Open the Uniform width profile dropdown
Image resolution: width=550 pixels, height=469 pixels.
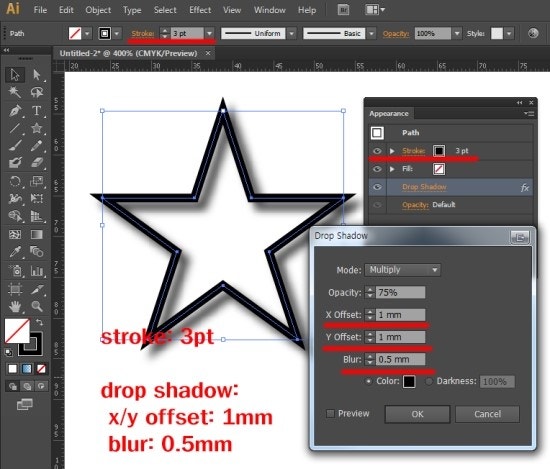(291, 33)
